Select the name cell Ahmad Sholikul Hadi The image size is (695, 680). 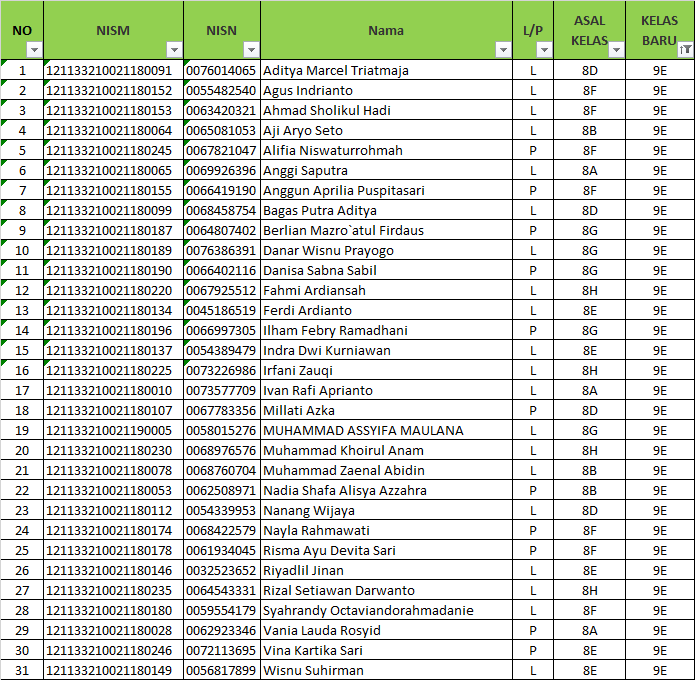(387, 110)
